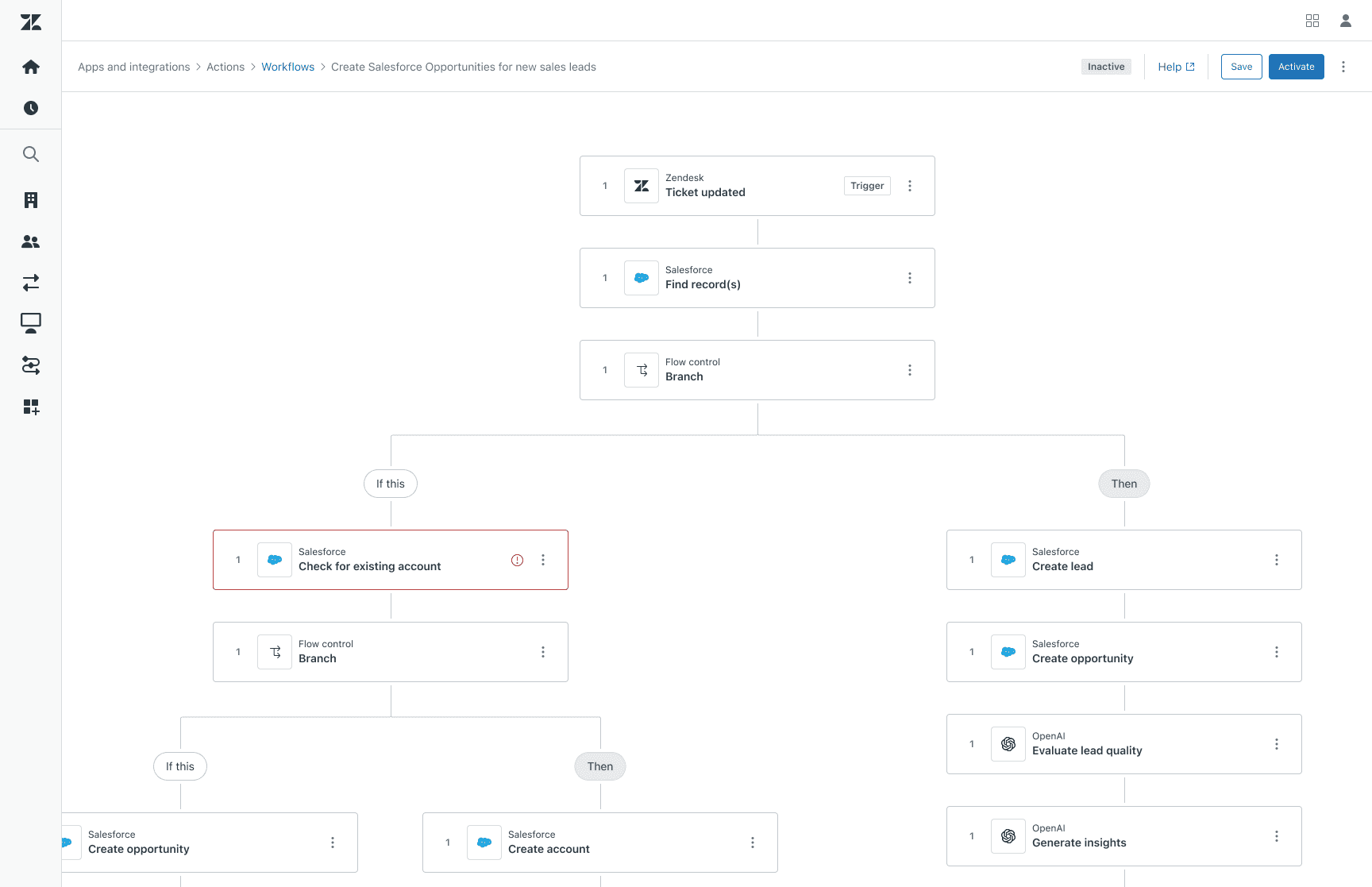
Task: Select the lower 'Then' branch label
Action: click(x=600, y=766)
